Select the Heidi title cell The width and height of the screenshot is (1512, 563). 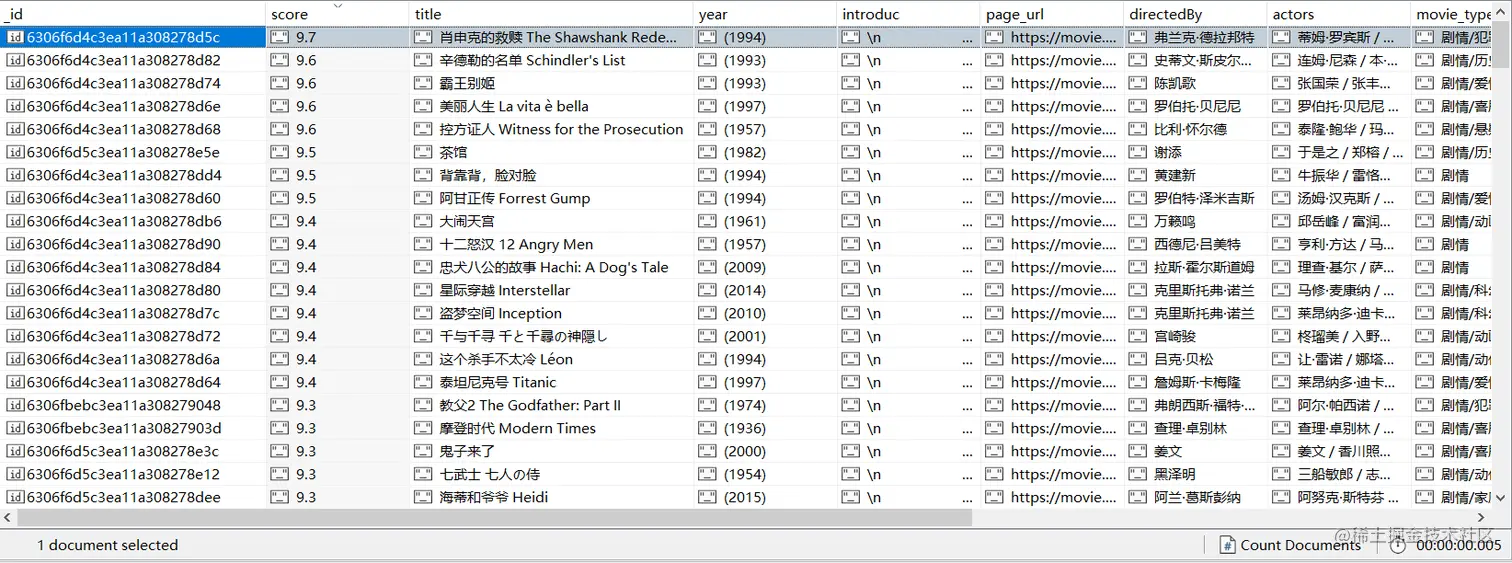pos(551,497)
